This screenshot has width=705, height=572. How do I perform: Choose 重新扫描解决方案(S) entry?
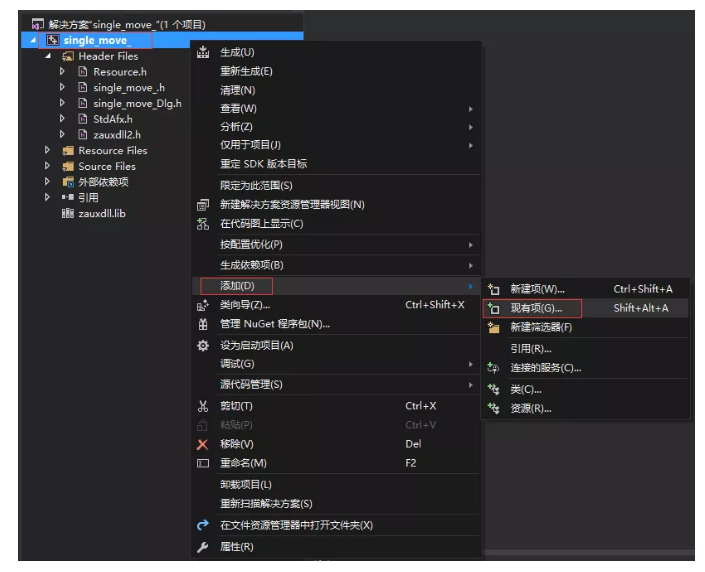tap(336, 504)
